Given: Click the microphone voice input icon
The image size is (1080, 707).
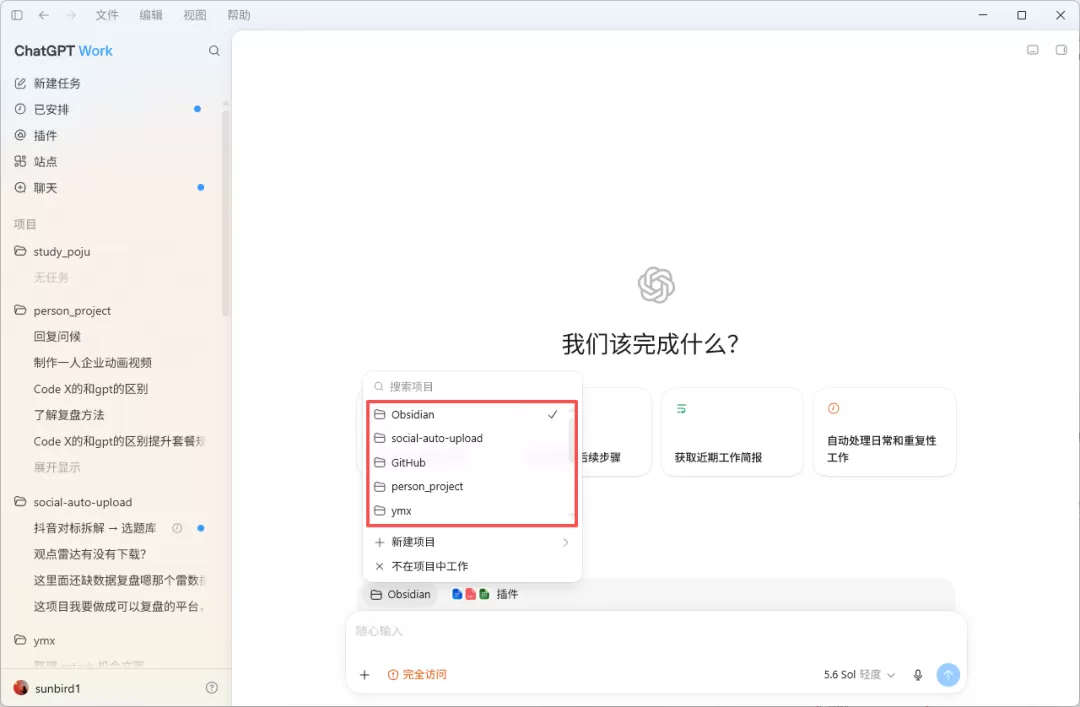Looking at the screenshot, I should click(x=917, y=675).
